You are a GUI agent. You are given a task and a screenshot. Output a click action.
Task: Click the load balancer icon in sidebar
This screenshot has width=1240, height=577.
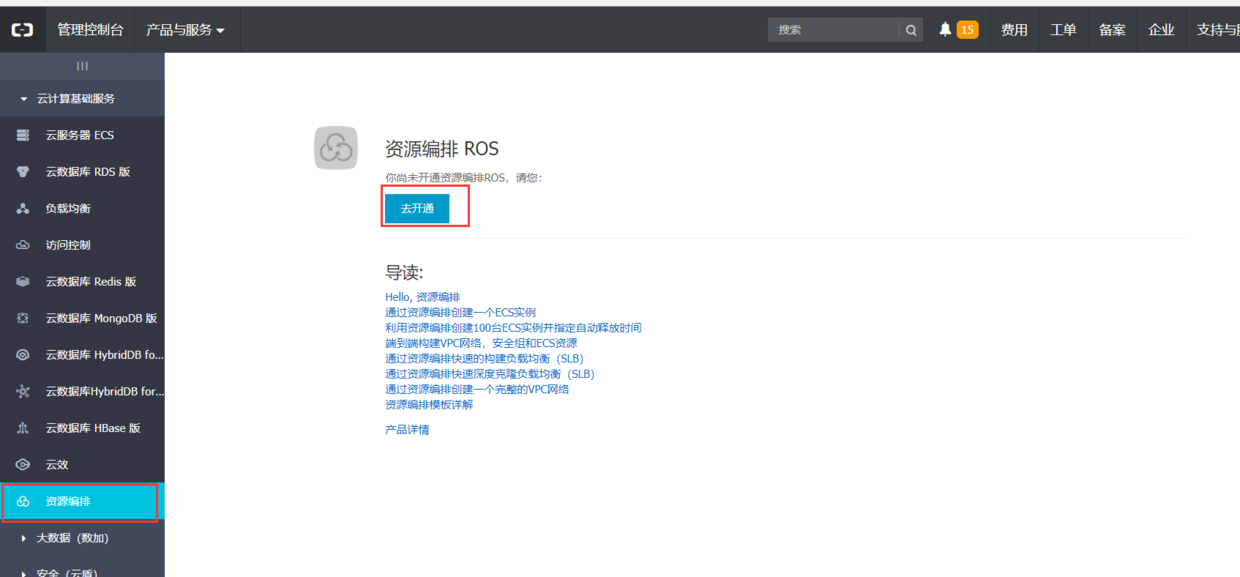click(23, 208)
